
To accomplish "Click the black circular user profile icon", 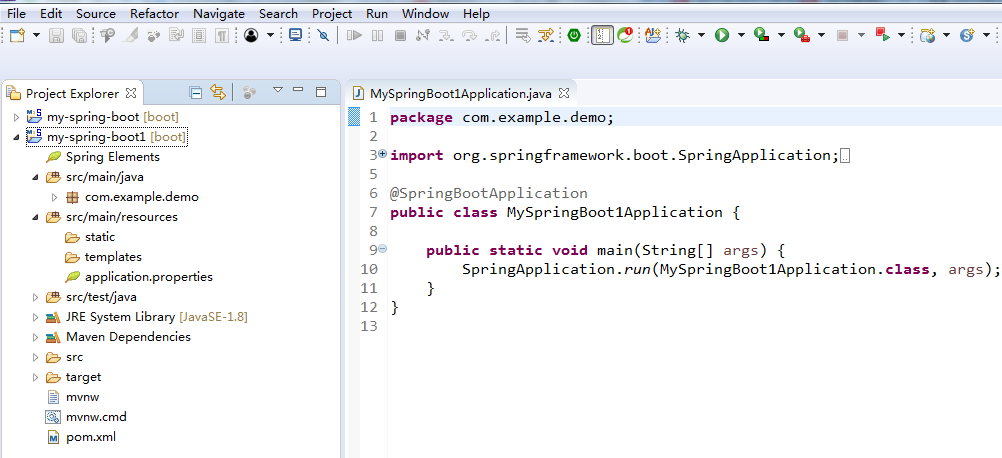I will pos(251,36).
